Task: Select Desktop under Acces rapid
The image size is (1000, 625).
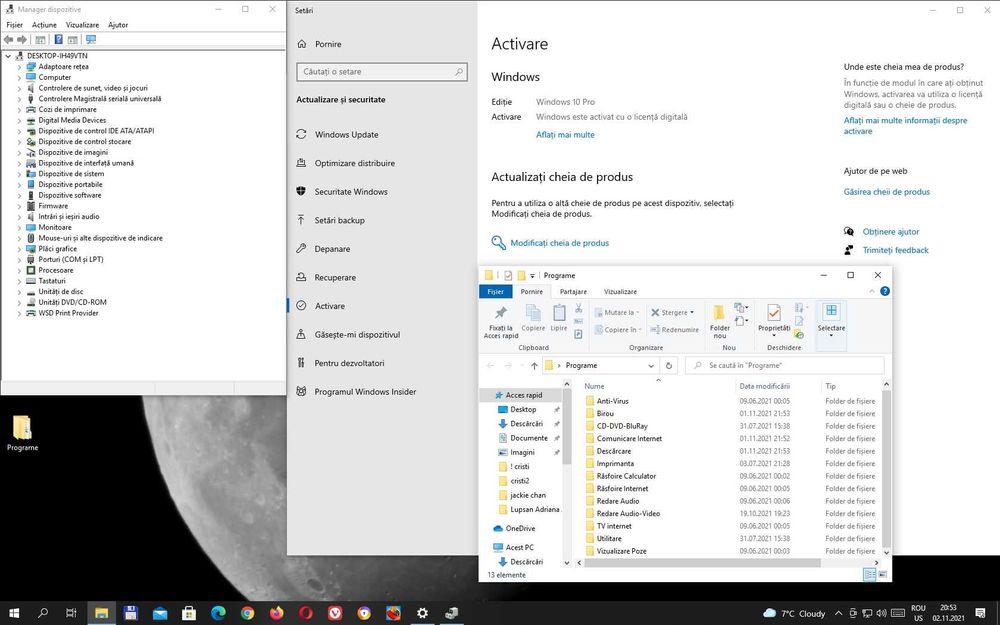Action: pyautogui.click(x=523, y=409)
